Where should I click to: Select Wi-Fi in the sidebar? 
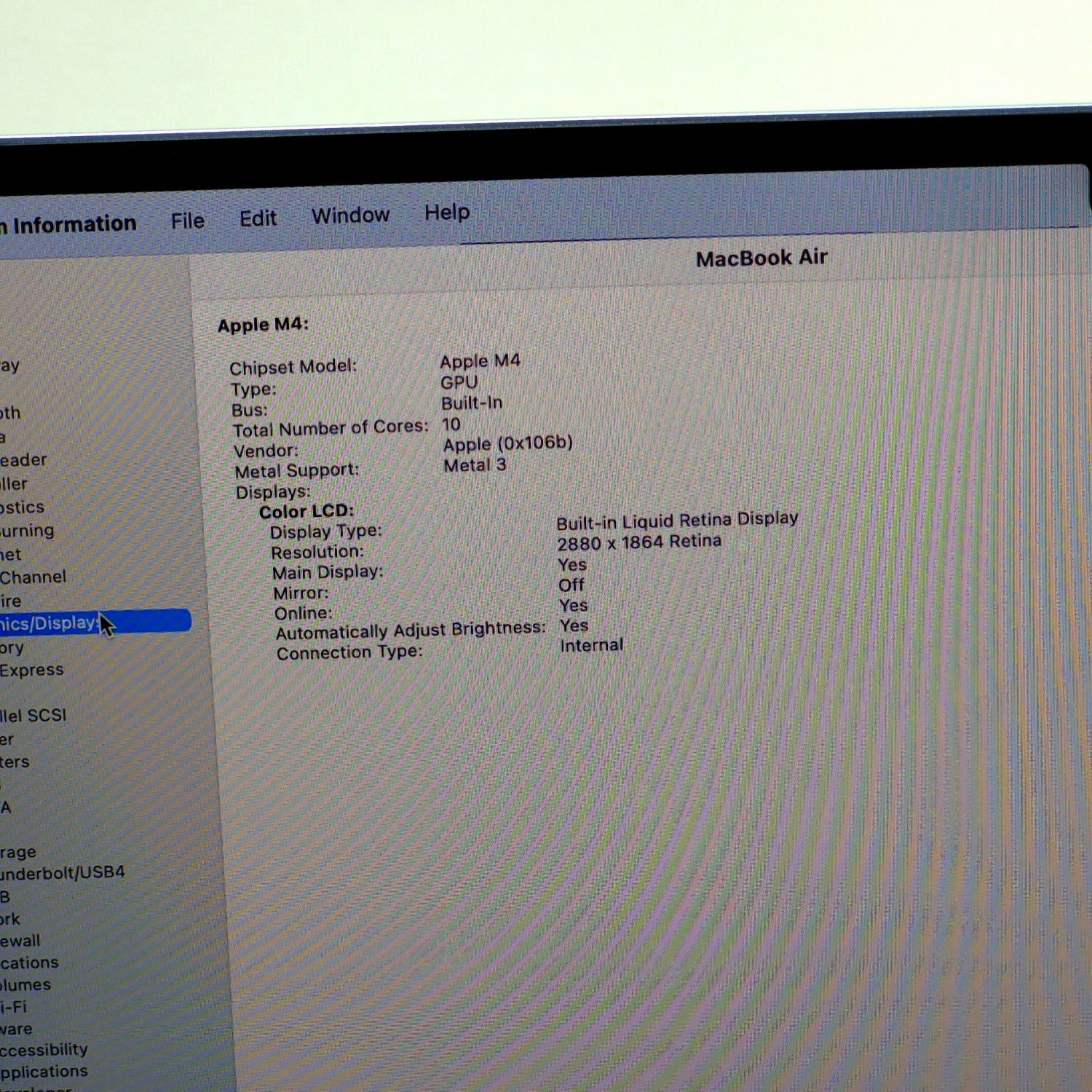(x=13, y=1007)
